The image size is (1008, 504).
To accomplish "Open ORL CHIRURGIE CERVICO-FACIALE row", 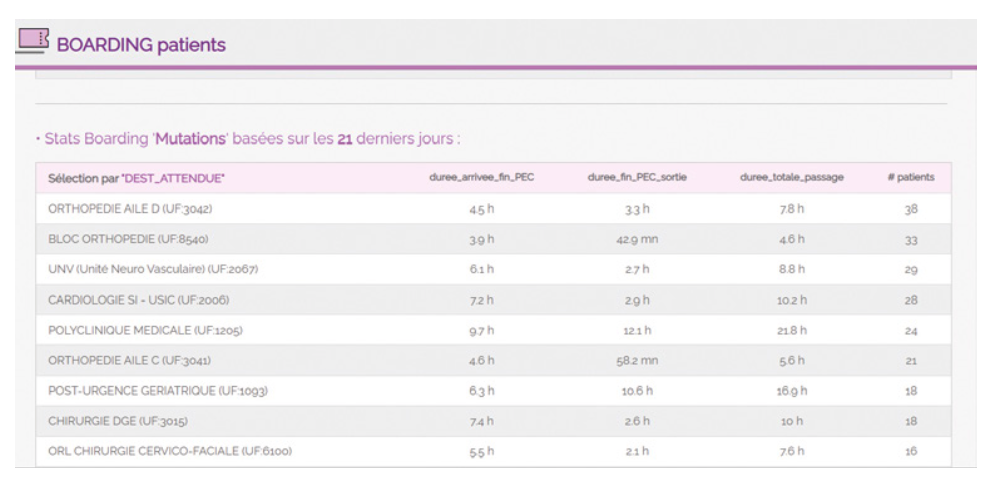I will click(x=170, y=451).
